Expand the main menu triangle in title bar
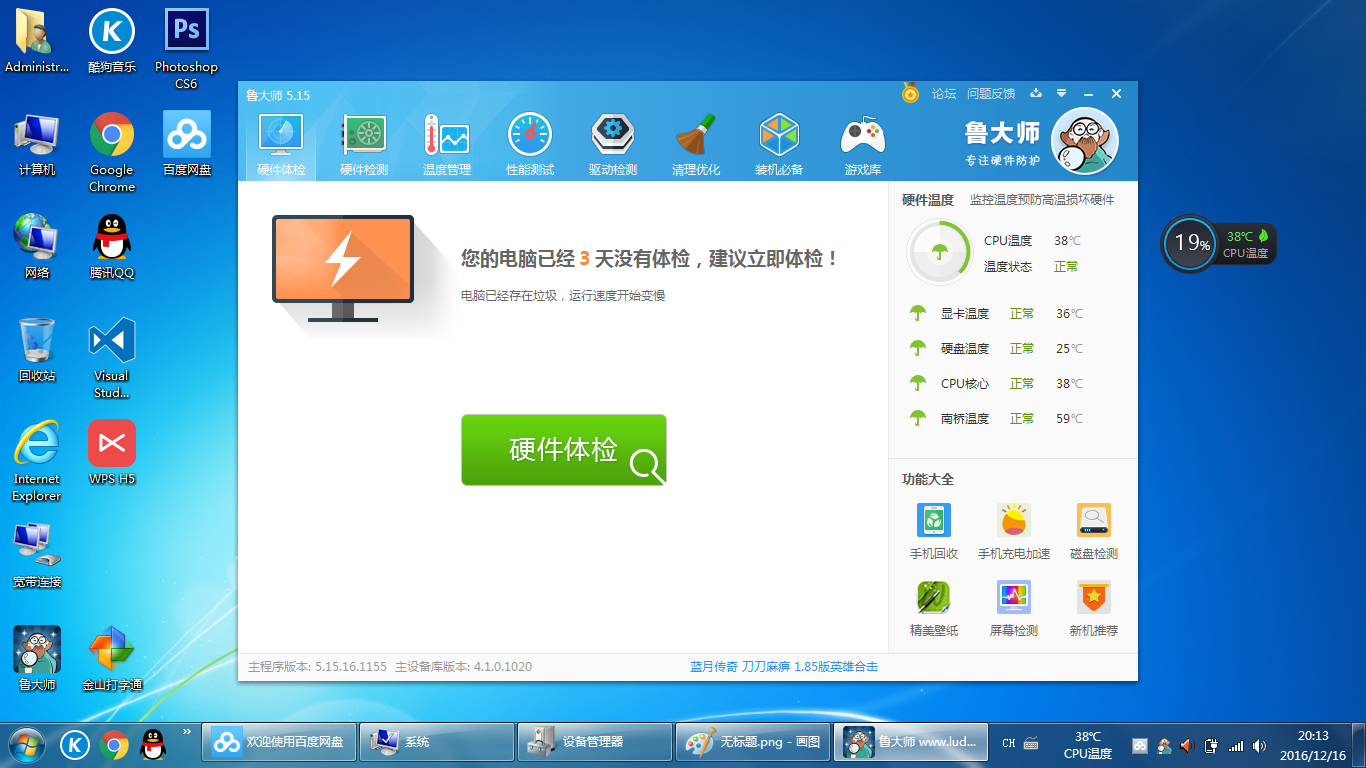This screenshot has width=1366, height=768. tap(1061, 94)
